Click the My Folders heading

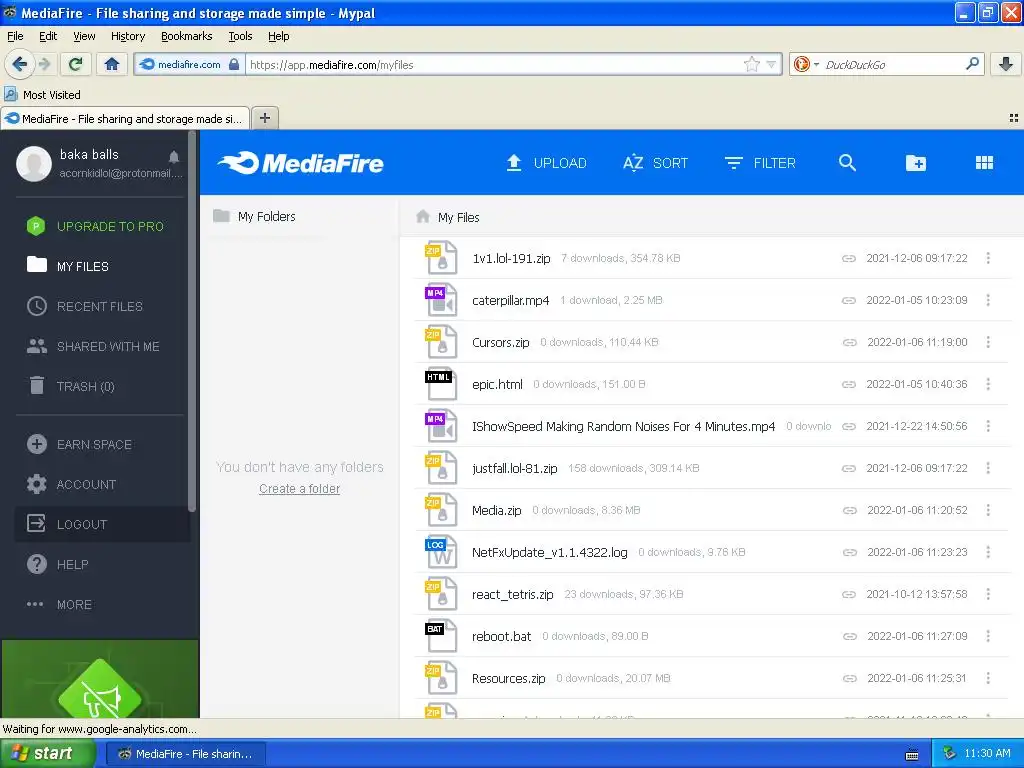(266, 216)
